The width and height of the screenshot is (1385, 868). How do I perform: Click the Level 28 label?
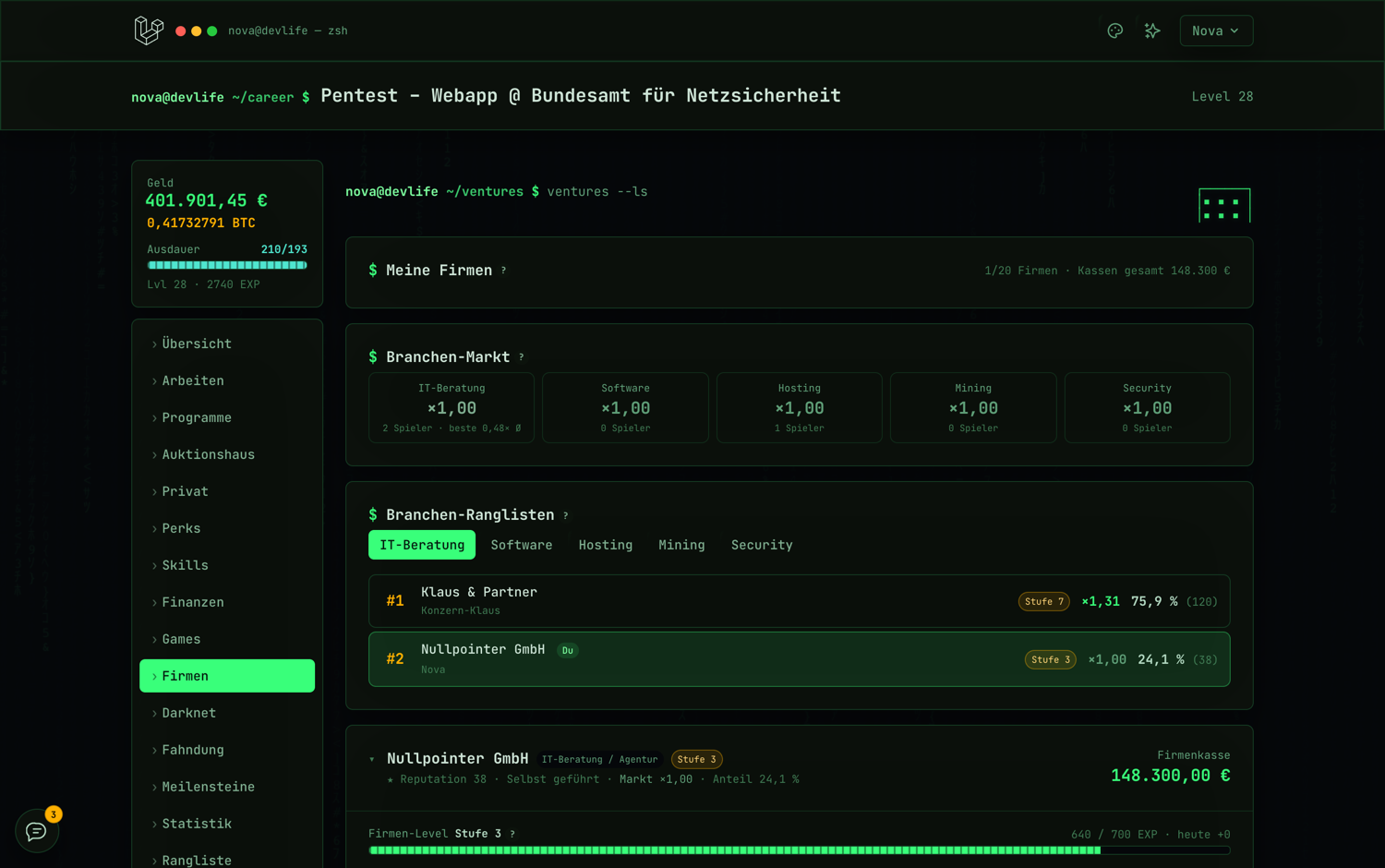(1222, 96)
